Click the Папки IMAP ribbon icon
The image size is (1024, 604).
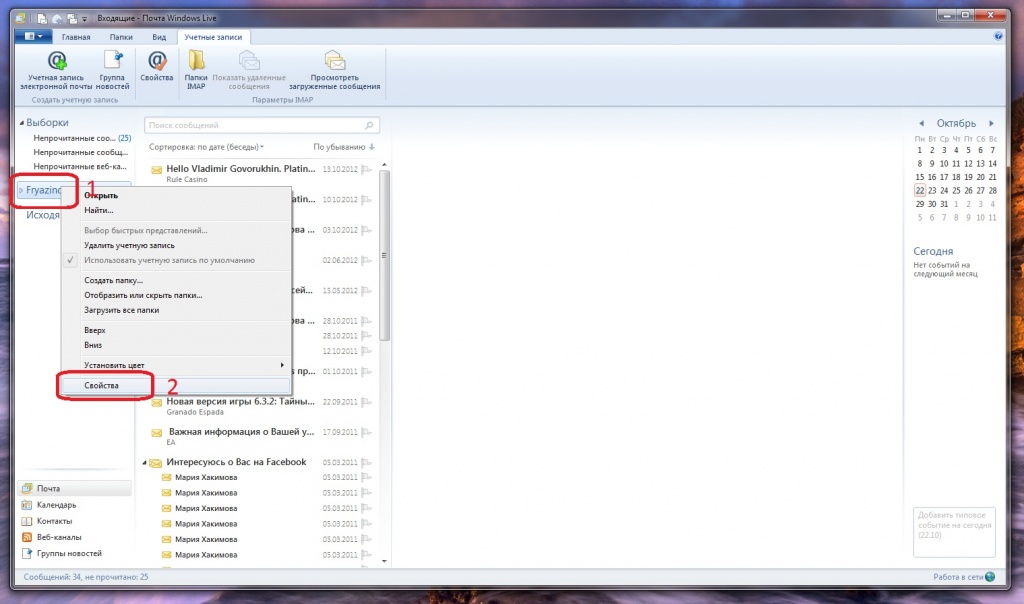(196, 62)
